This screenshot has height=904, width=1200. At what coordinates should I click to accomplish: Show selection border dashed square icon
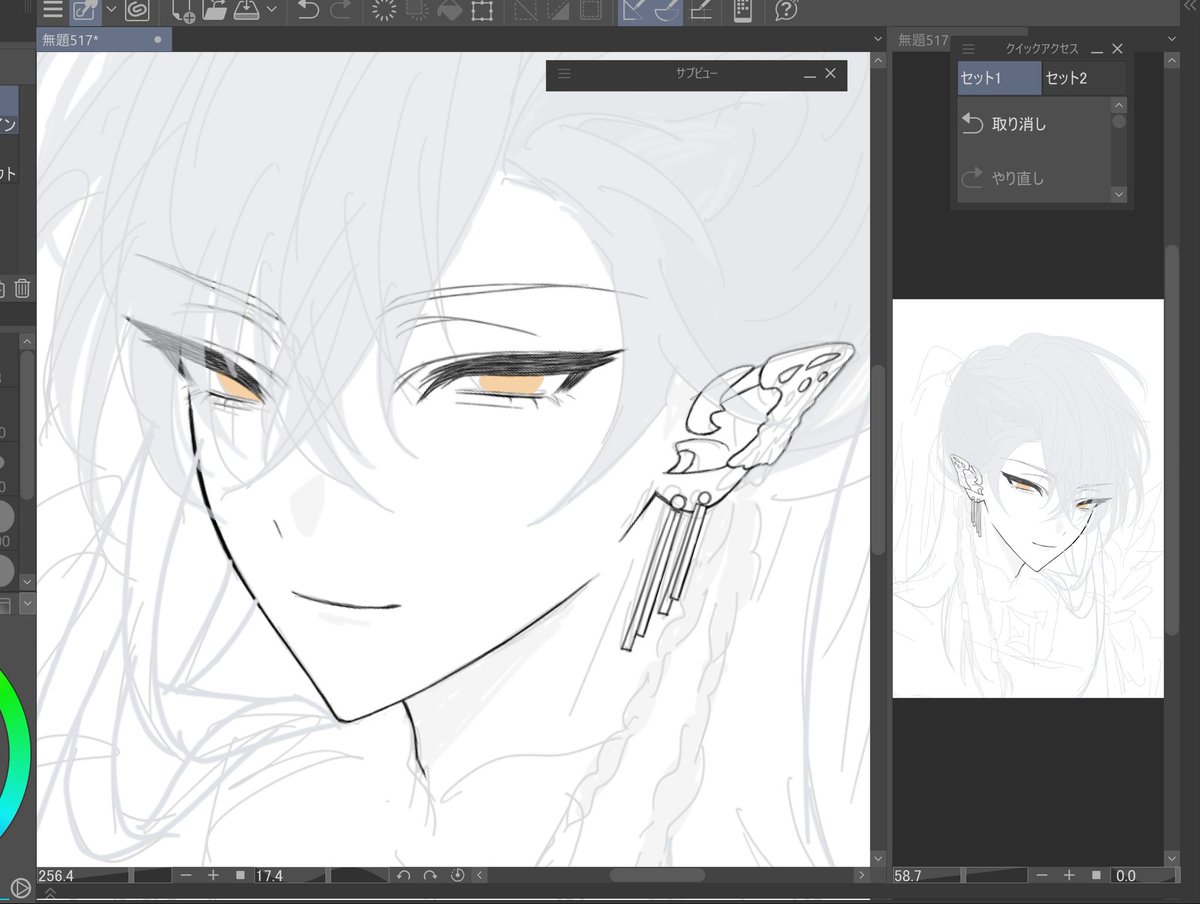coord(590,11)
